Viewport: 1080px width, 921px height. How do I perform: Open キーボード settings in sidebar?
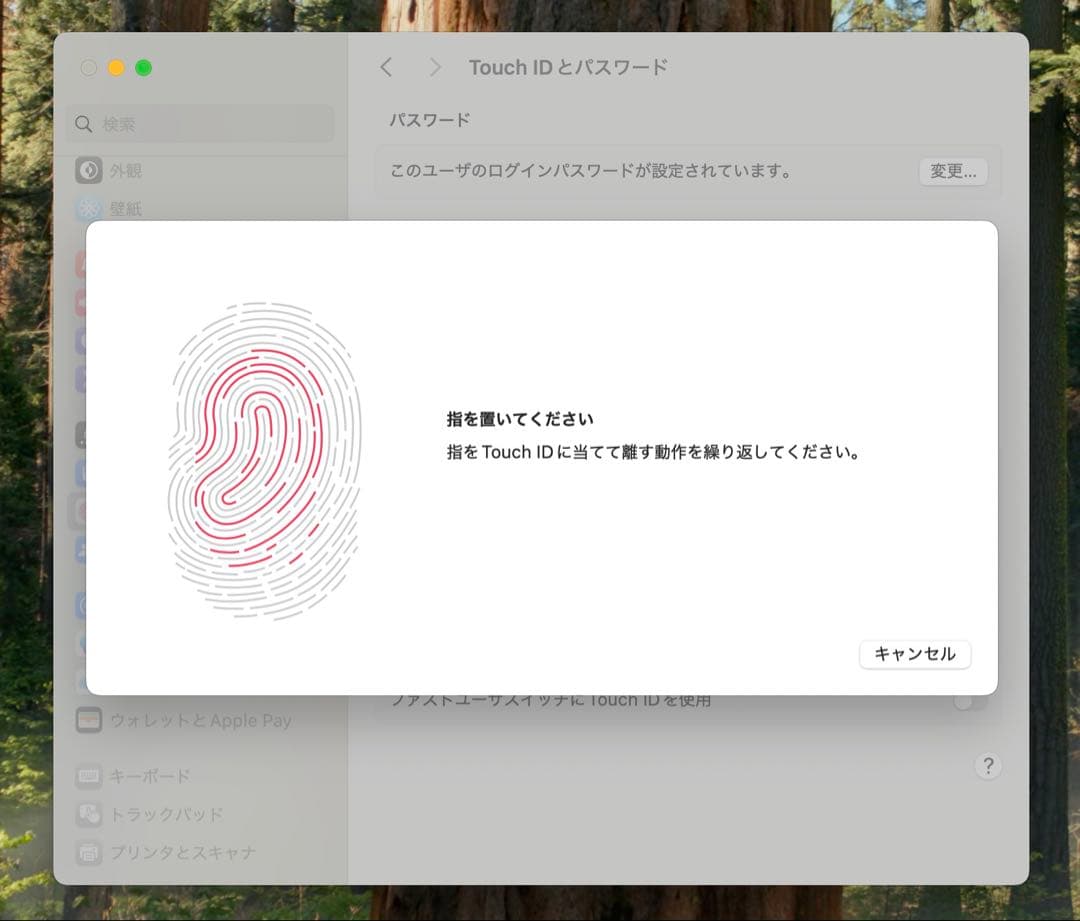tap(150, 776)
